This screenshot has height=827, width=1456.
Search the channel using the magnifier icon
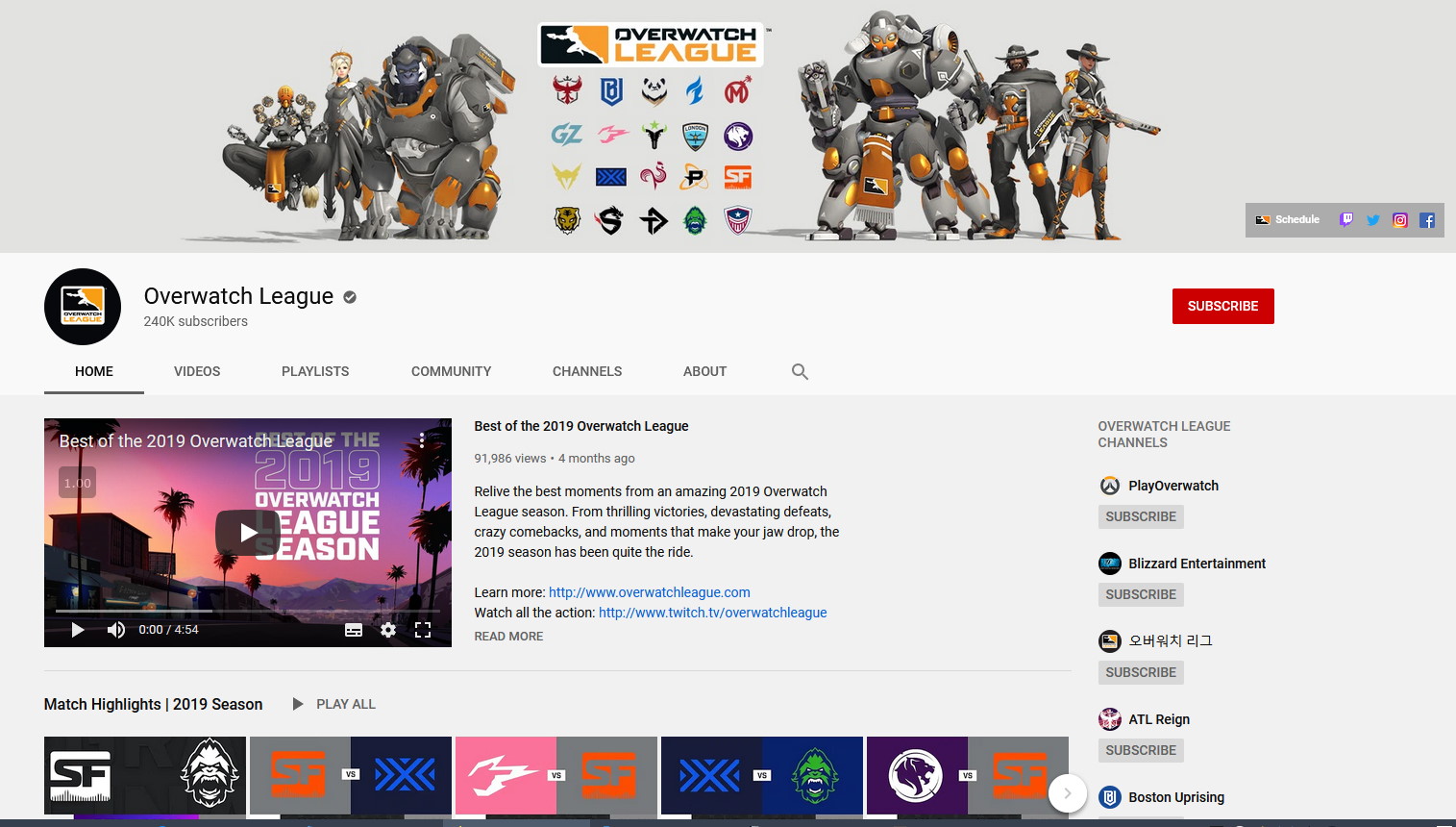coord(800,371)
